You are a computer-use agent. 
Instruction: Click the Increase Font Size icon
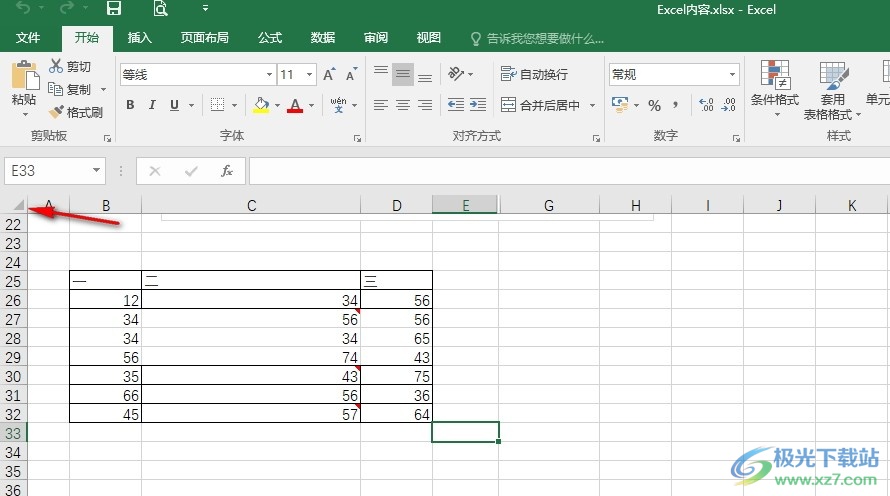329,75
